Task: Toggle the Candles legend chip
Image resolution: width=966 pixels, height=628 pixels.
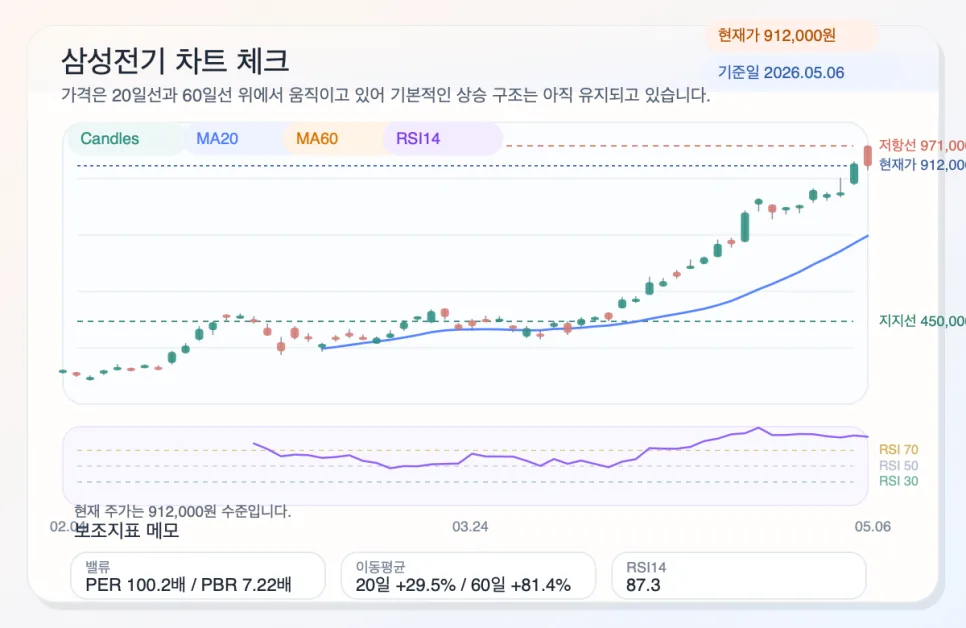Action: click(126, 139)
